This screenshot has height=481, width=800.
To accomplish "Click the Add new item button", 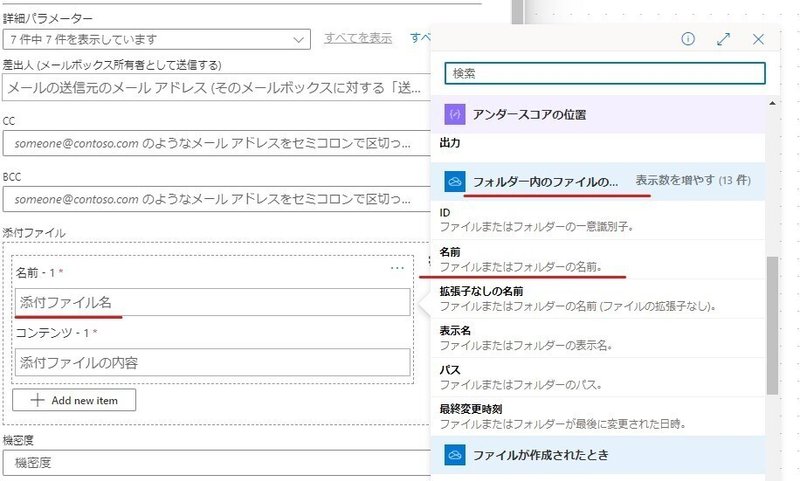I will coord(74,400).
